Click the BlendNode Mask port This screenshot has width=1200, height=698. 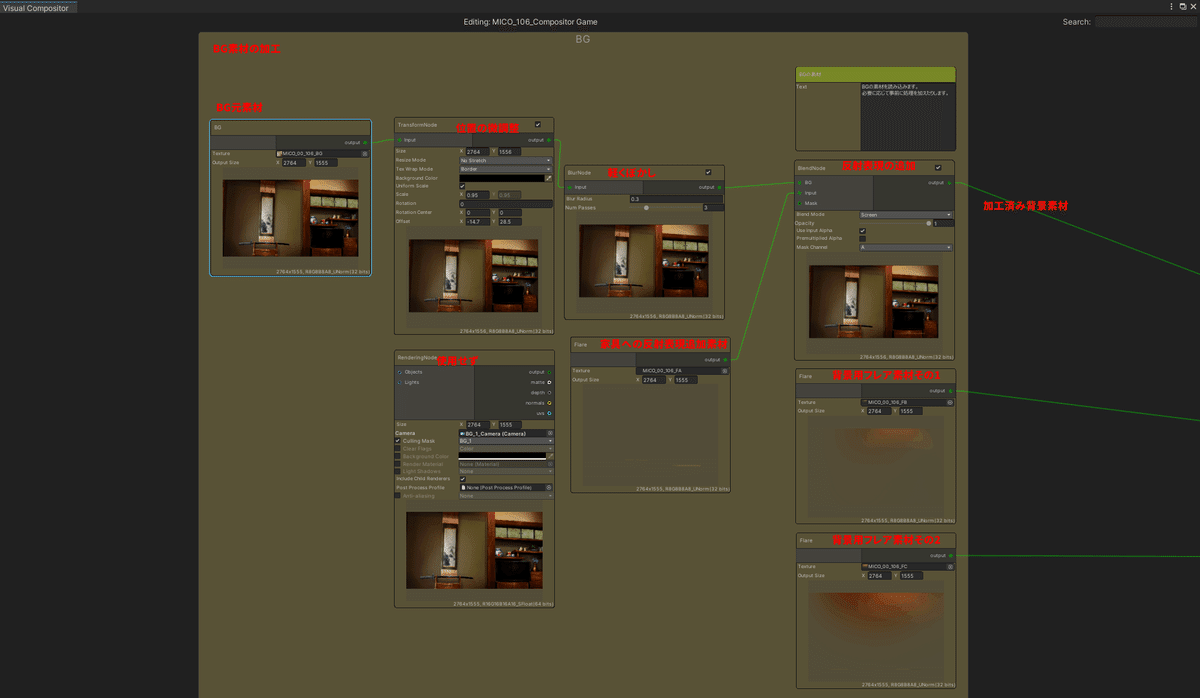[x=800, y=203]
